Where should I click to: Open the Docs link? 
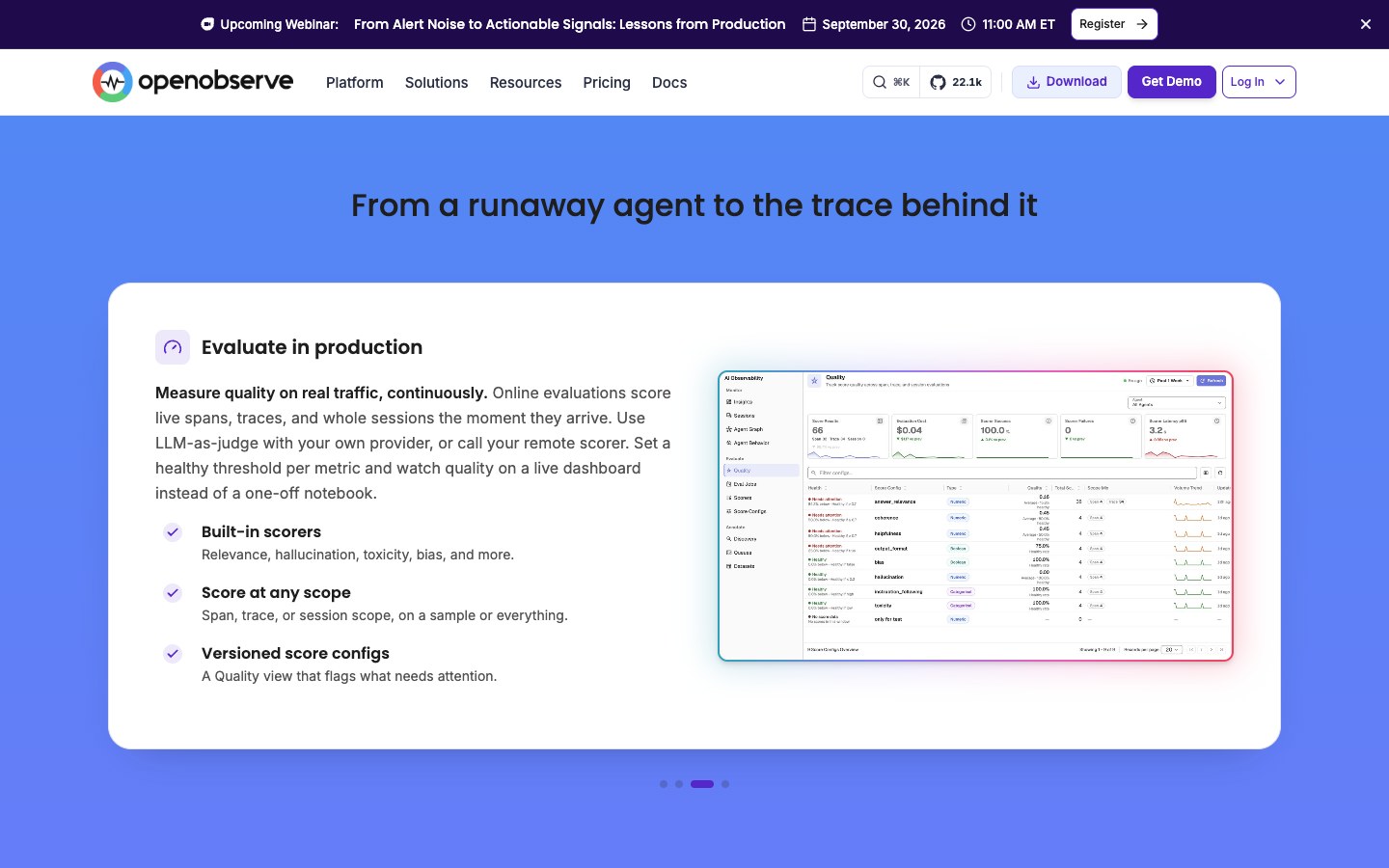coord(669,83)
